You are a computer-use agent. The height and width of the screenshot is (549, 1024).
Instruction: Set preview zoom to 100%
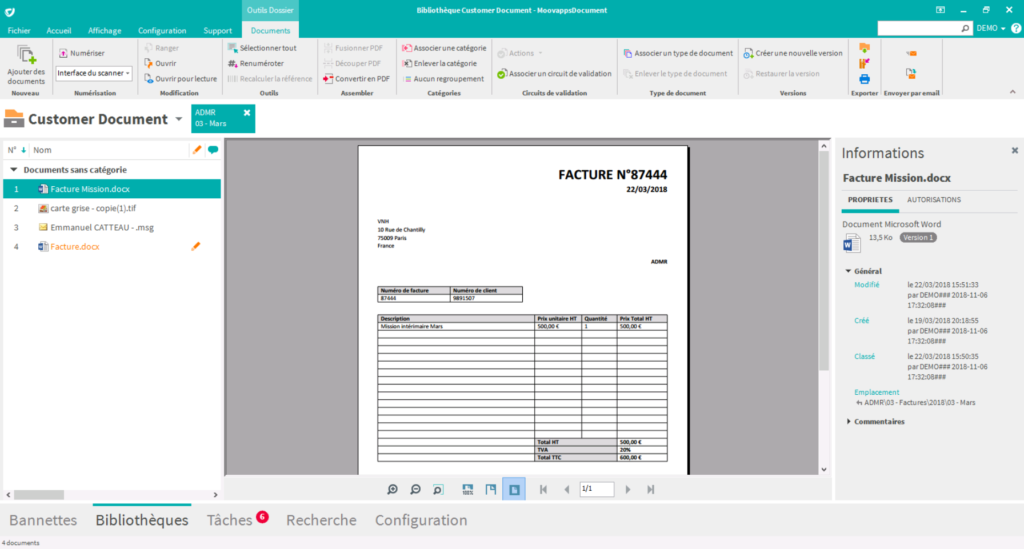click(468, 489)
